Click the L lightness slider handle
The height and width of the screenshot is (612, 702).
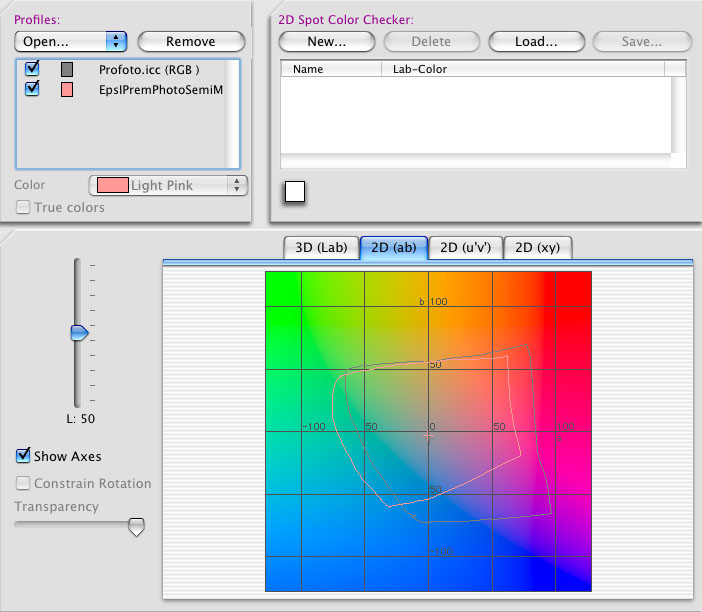click(80, 333)
